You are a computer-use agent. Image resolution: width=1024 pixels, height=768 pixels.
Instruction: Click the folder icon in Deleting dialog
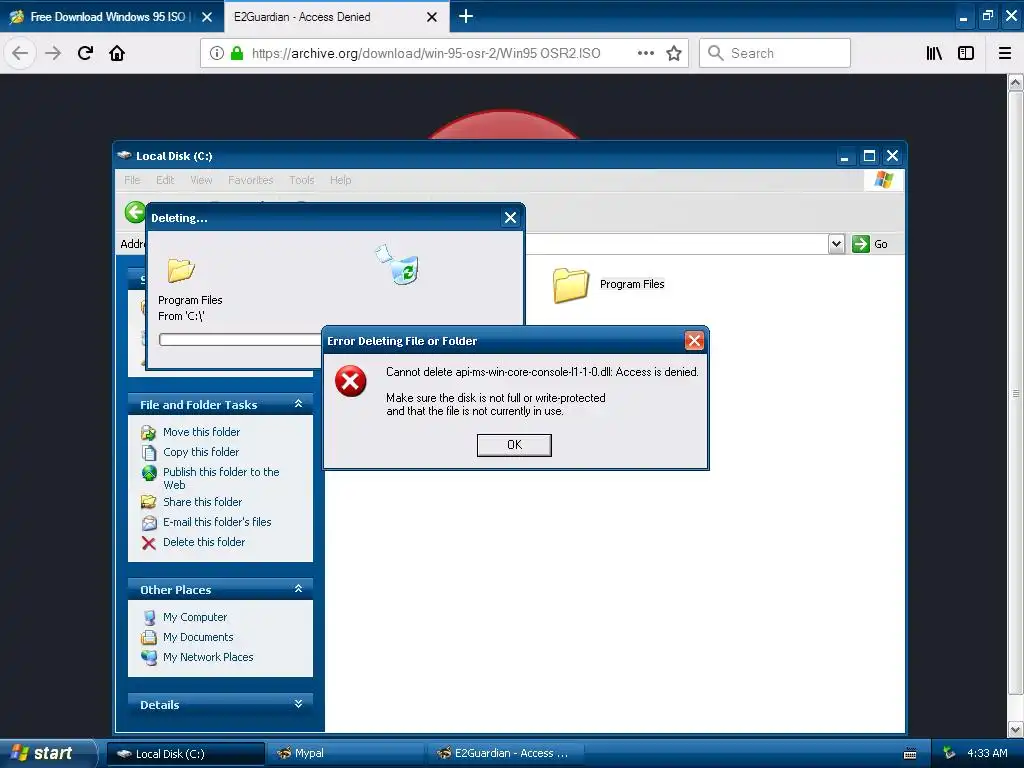click(181, 269)
